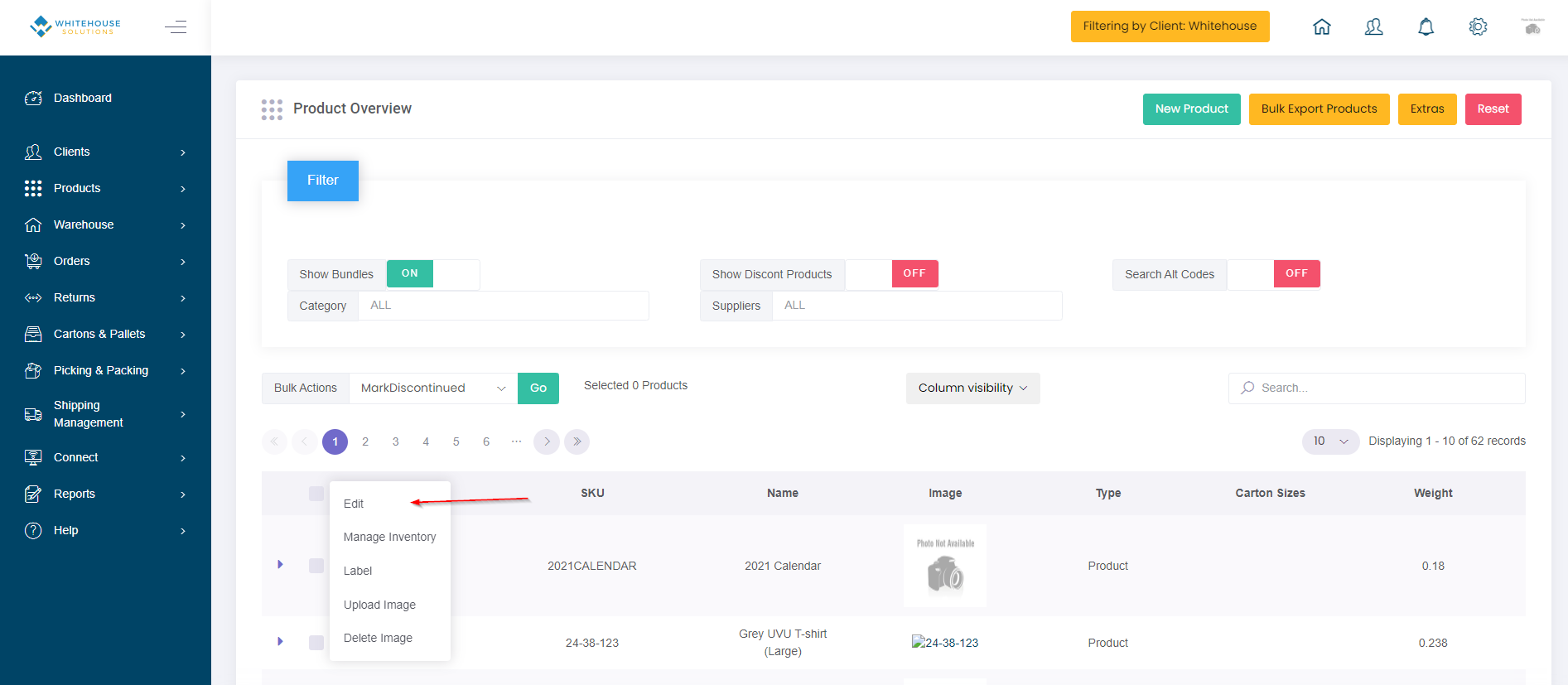The width and height of the screenshot is (1568, 685).
Task: Open the settings gear icon
Action: coord(1478,27)
